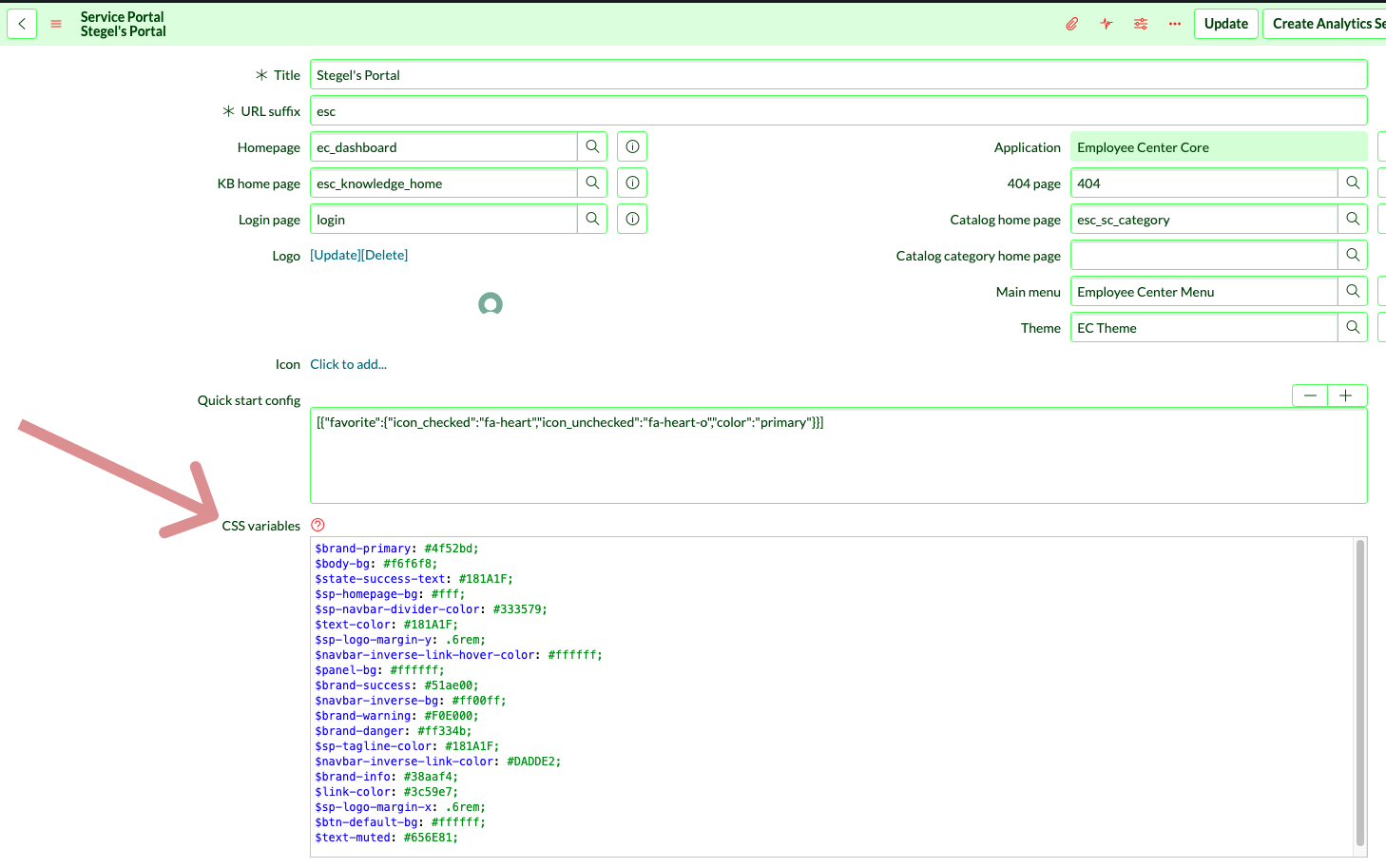Click the $body-bg: #f6f6f8 line
Viewport: 1386px width, 868px height.
(x=376, y=564)
